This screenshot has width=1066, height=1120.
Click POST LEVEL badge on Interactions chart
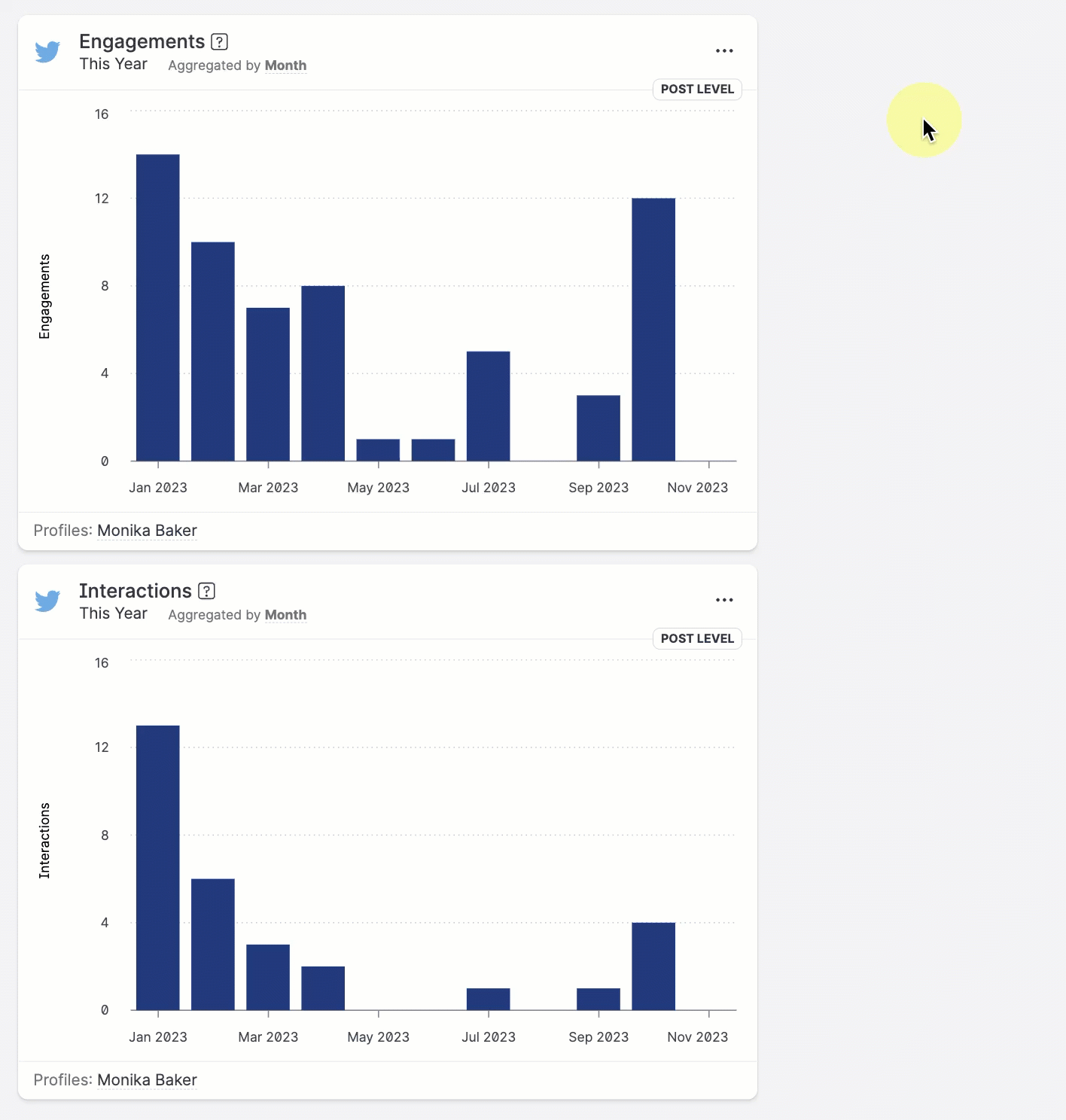tap(697, 639)
